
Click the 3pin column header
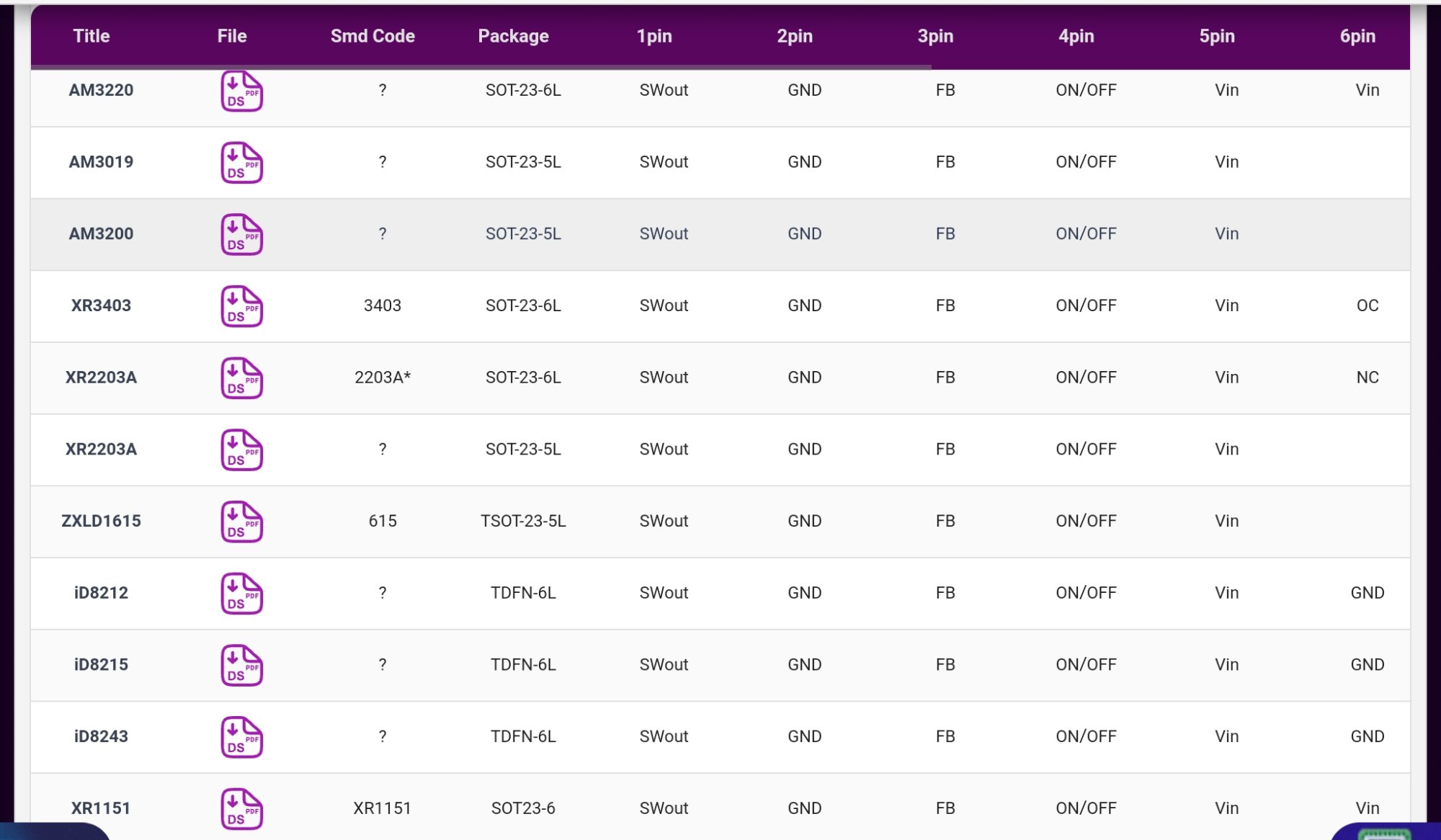[935, 36]
